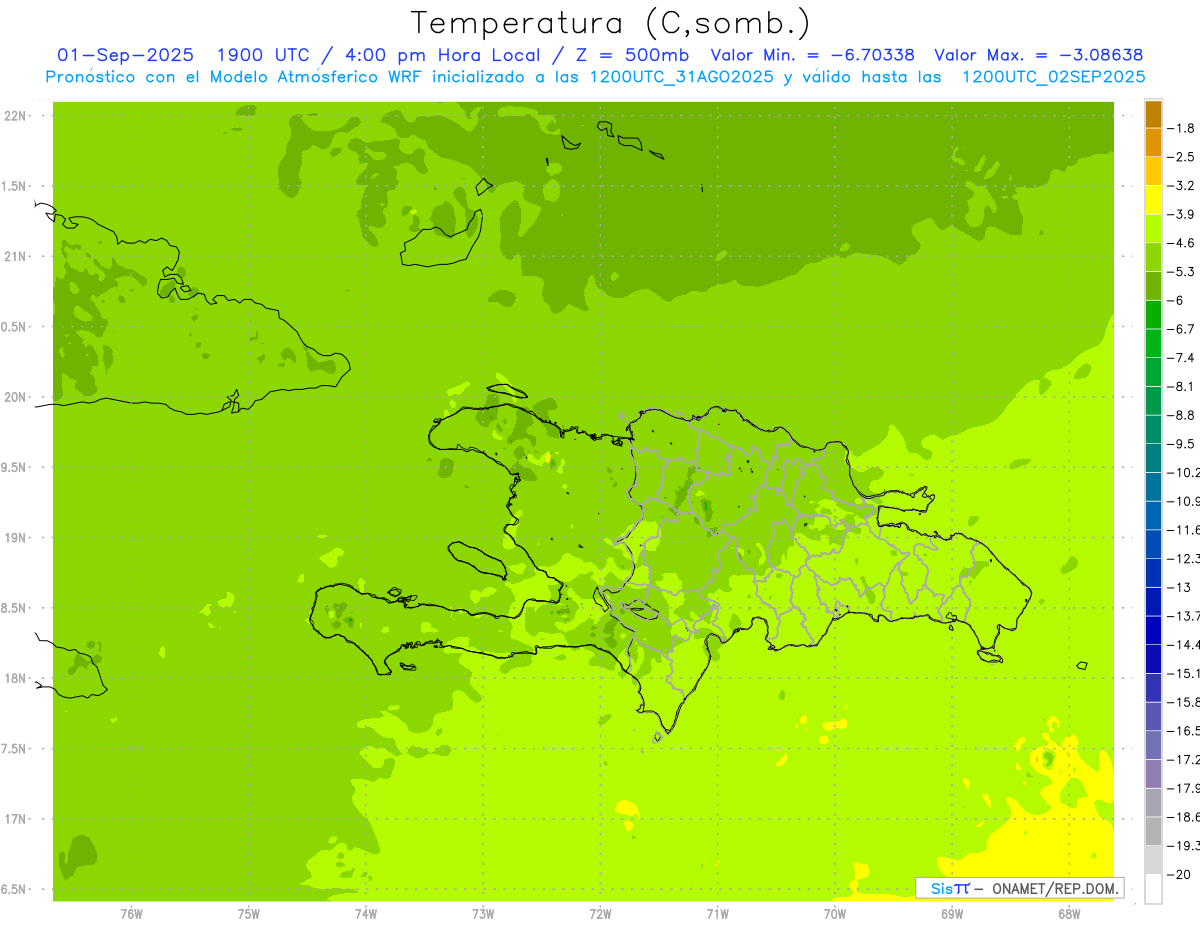
Task: Click the '-2.5' colorbar value
Action: point(1182,157)
